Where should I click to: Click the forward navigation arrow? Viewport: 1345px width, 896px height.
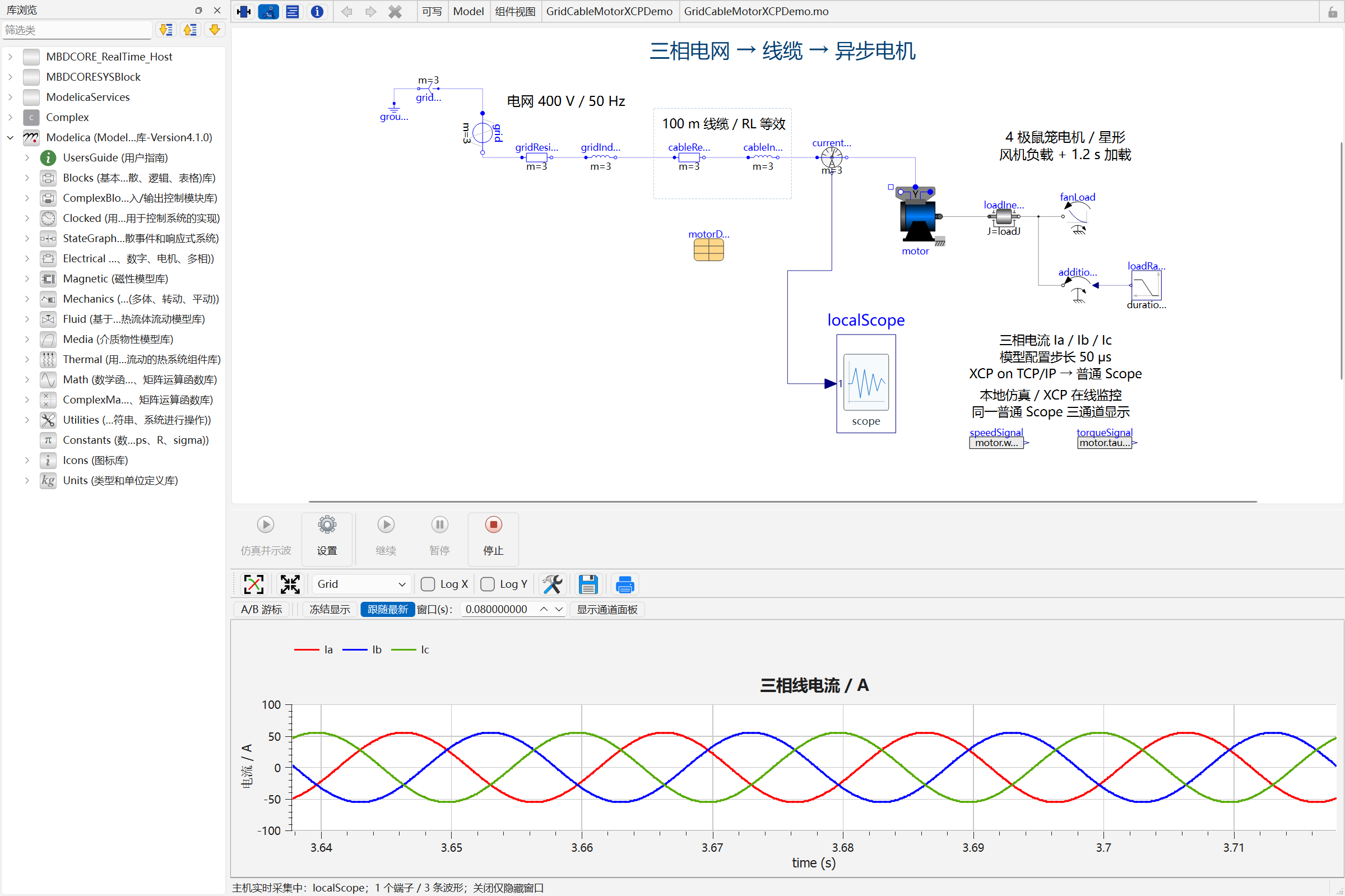coord(371,11)
